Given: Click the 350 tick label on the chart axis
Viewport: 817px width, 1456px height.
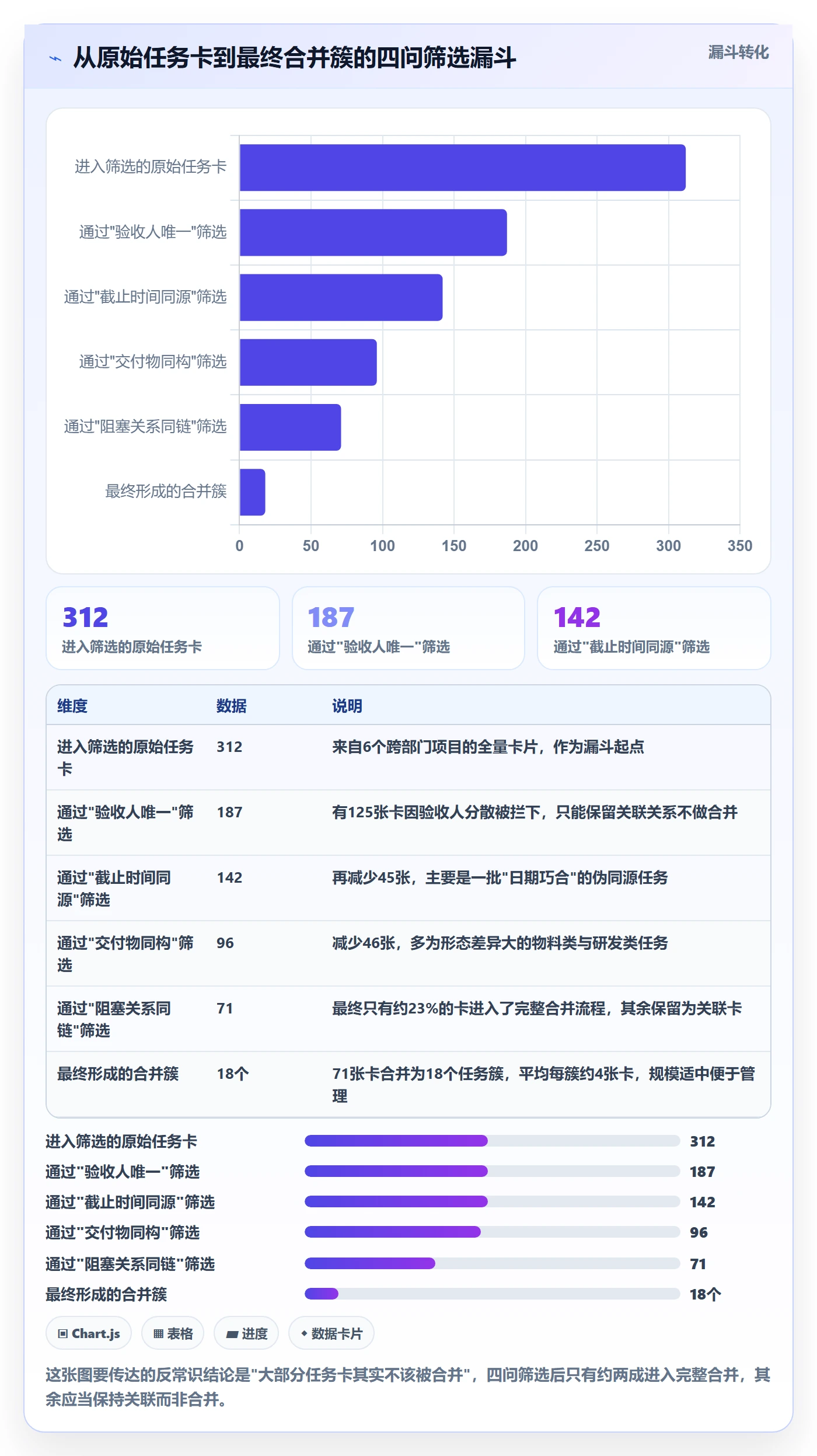Looking at the screenshot, I should click(x=739, y=546).
